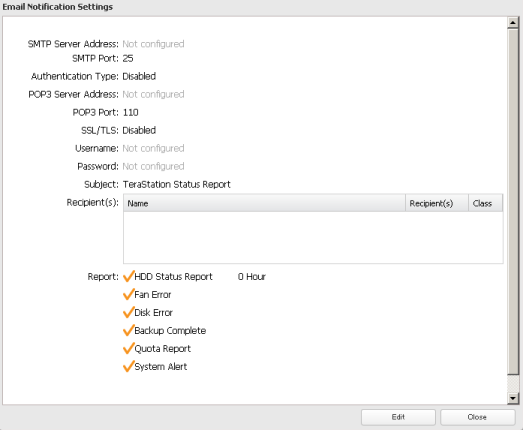Click the System Alert checkmark icon

click(128, 366)
